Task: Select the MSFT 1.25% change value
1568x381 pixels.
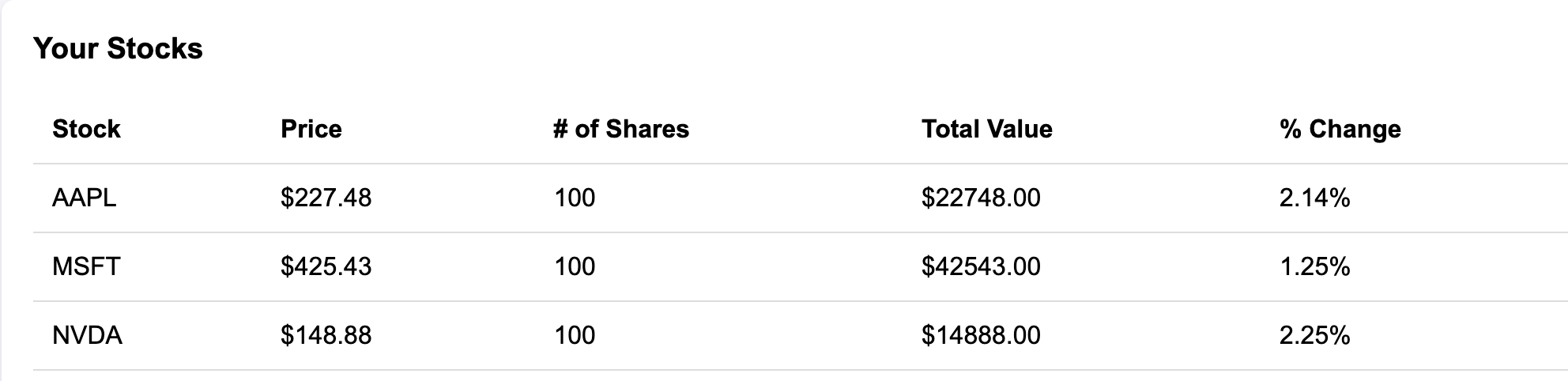Action: pyautogui.click(x=1314, y=266)
